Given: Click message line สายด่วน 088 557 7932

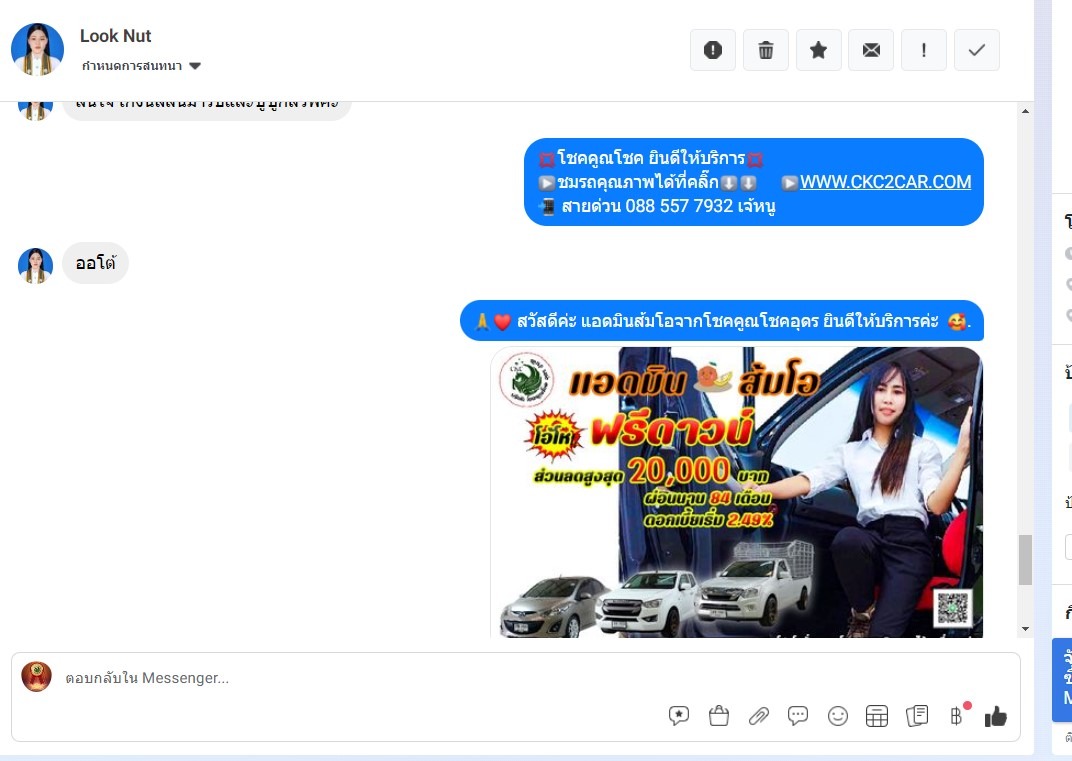Looking at the screenshot, I should (x=658, y=206).
